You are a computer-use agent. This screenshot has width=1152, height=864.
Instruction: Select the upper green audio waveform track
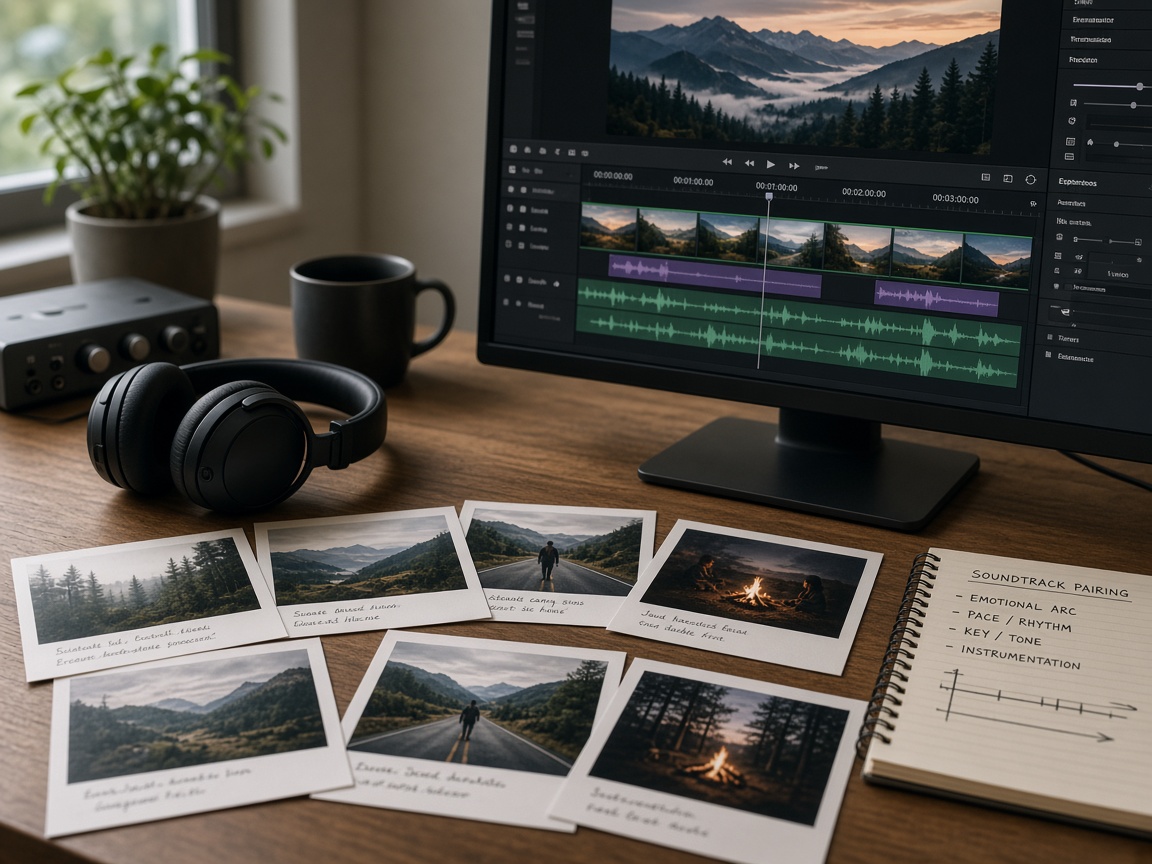(x=798, y=312)
